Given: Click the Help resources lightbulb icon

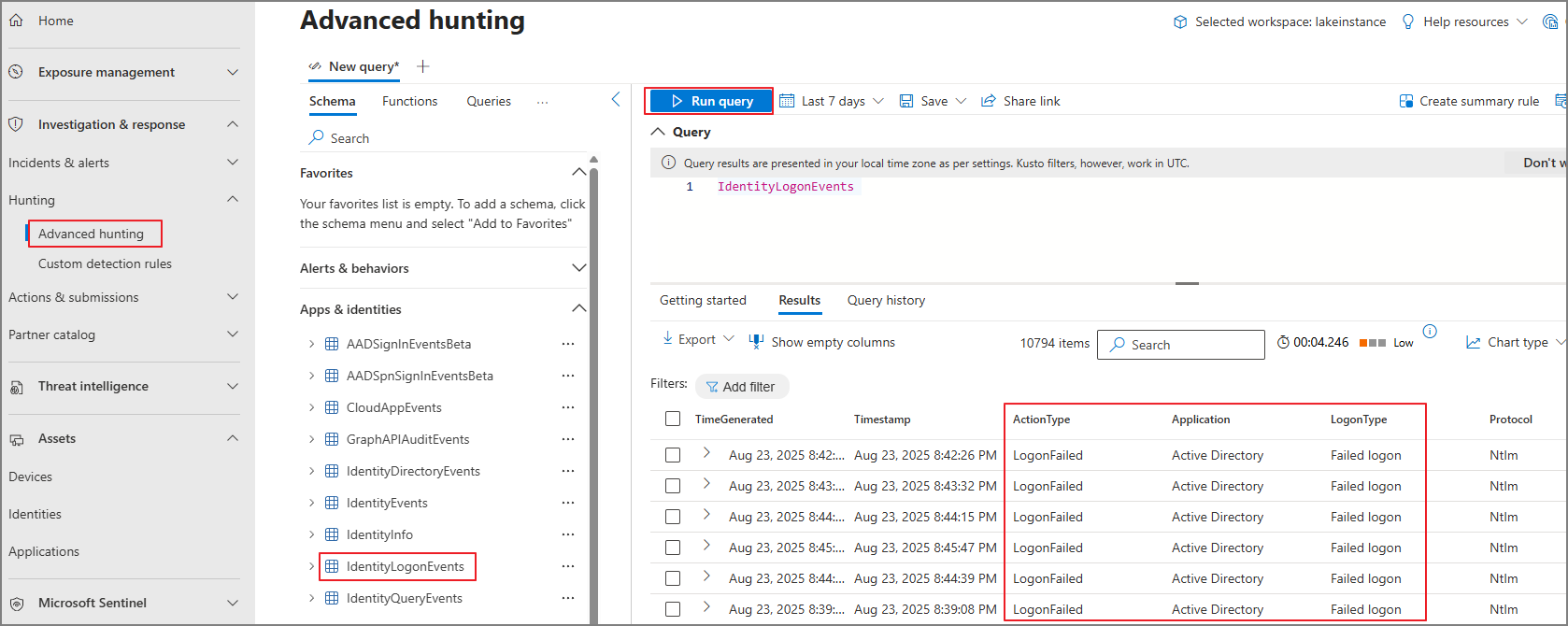Looking at the screenshot, I should 1408,21.
